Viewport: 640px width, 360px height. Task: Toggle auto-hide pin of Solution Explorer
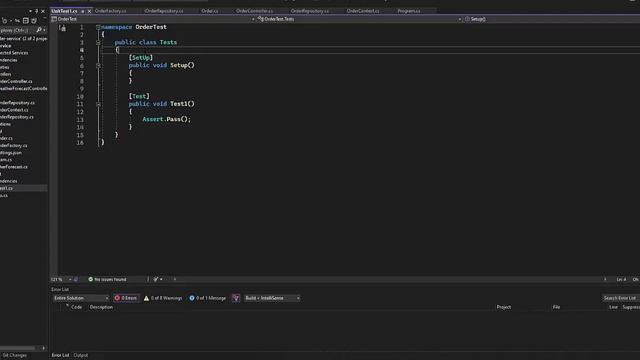click(x=36, y=11)
